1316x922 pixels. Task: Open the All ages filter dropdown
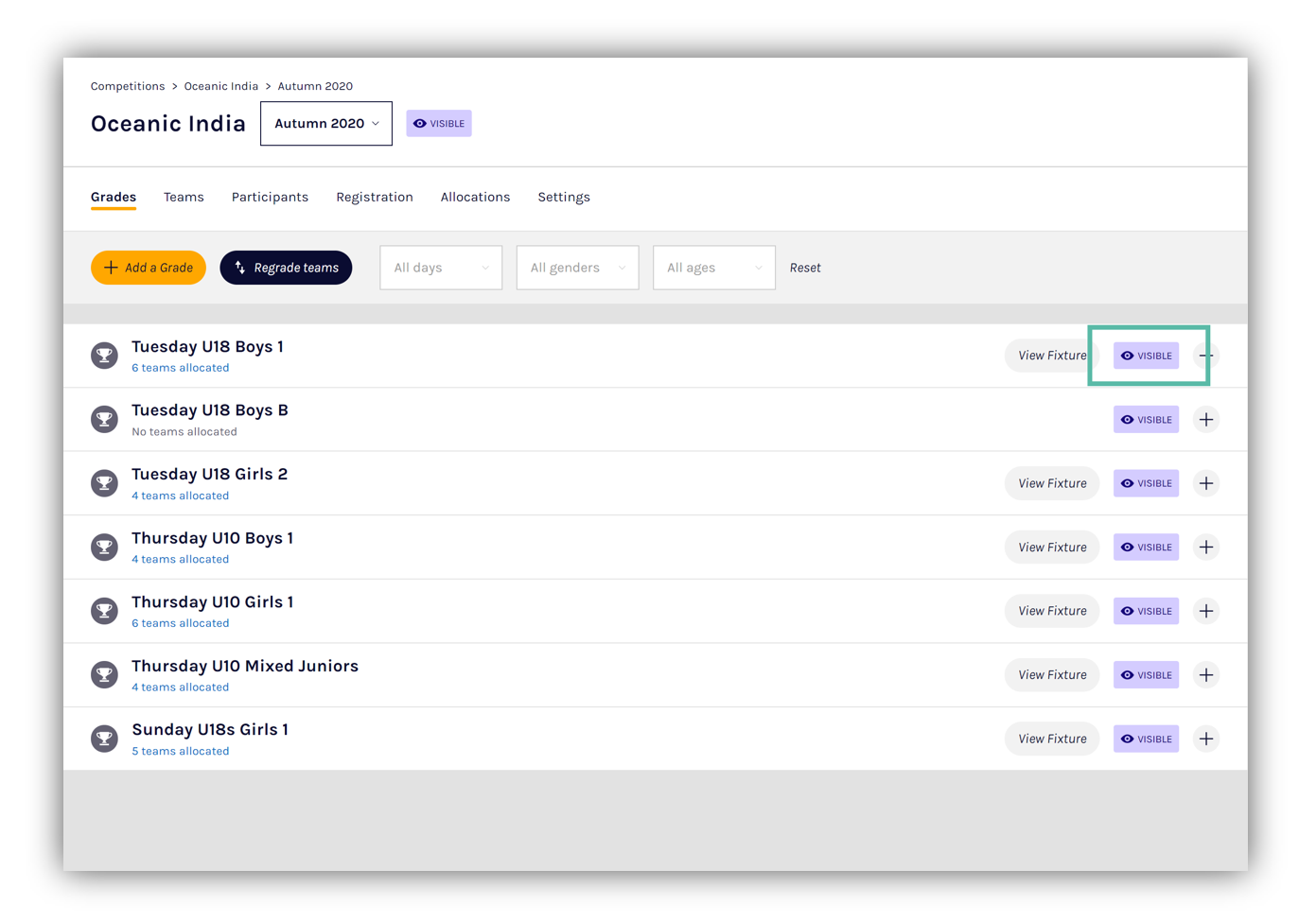[713, 268]
